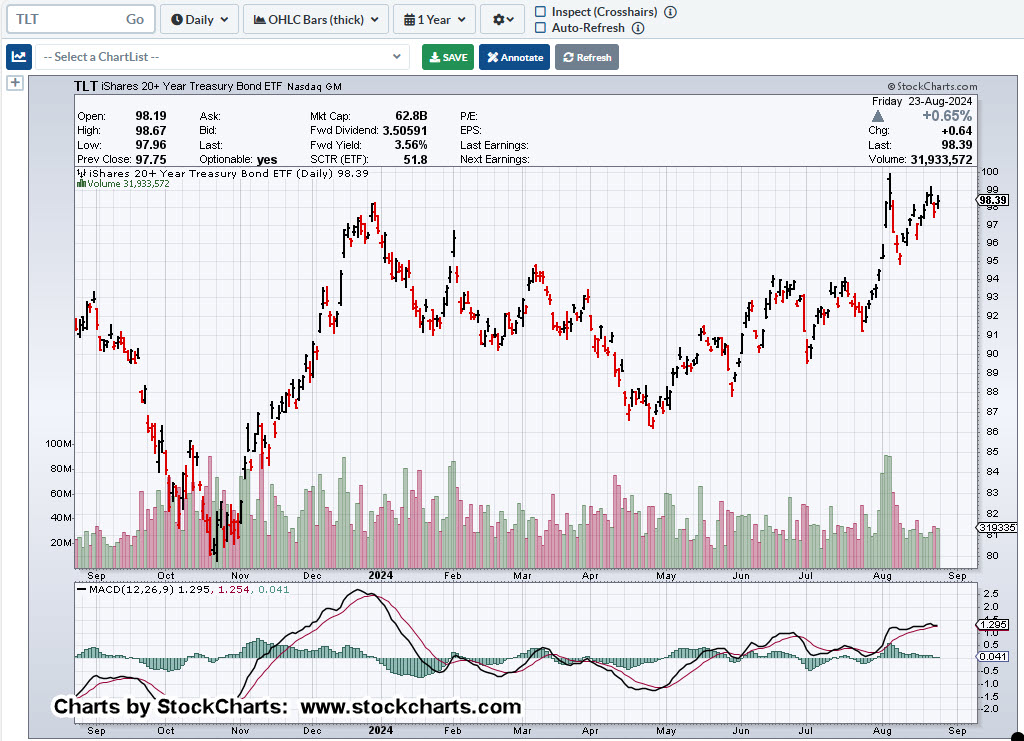The height and width of the screenshot is (741, 1024).
Task: Click into the TLT symbol input field
Action: pyautogui.click(x=65, y=19)
